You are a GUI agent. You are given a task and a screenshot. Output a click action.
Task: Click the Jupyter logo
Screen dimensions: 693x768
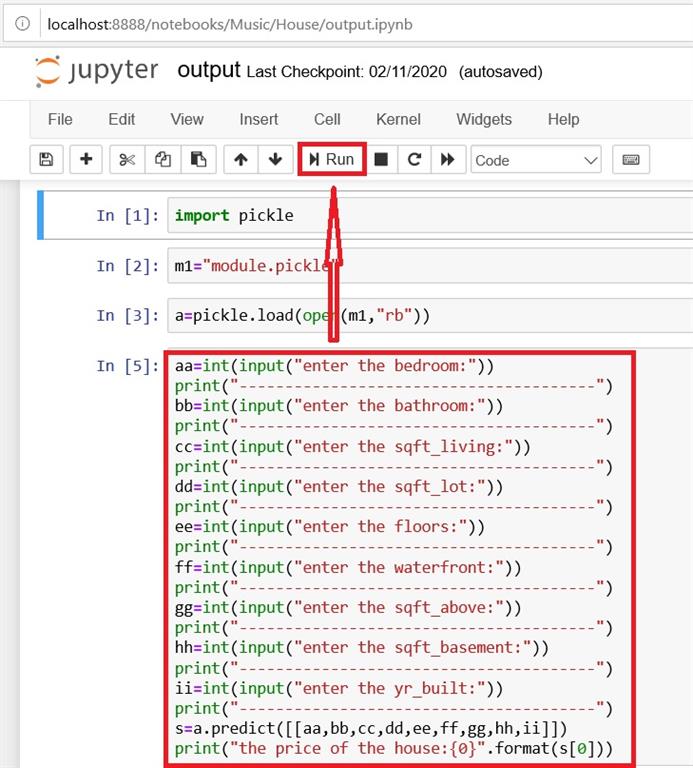[x=96, y=72]
